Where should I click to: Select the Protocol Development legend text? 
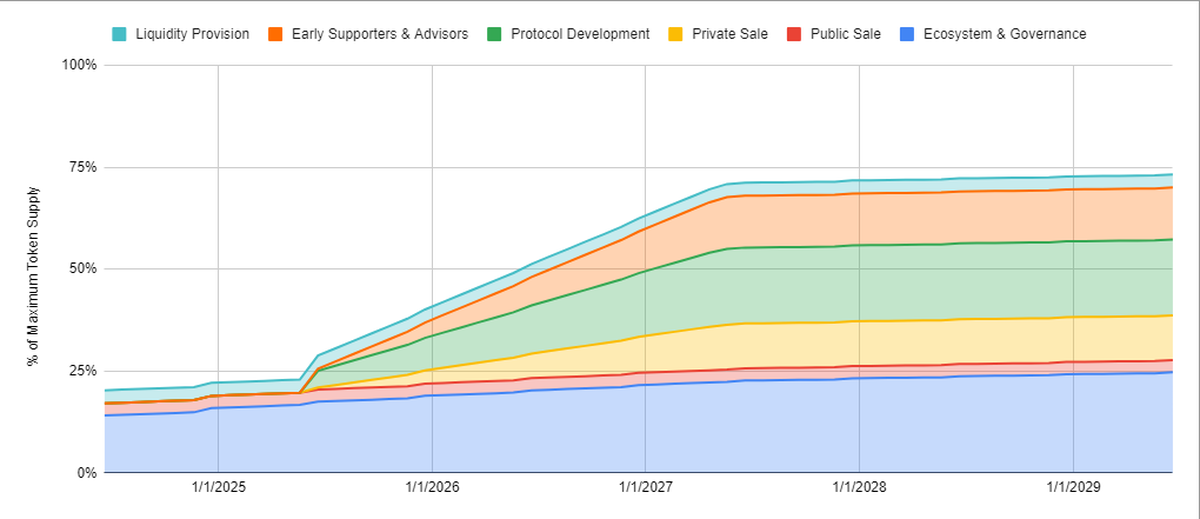[x=580, y=34]
